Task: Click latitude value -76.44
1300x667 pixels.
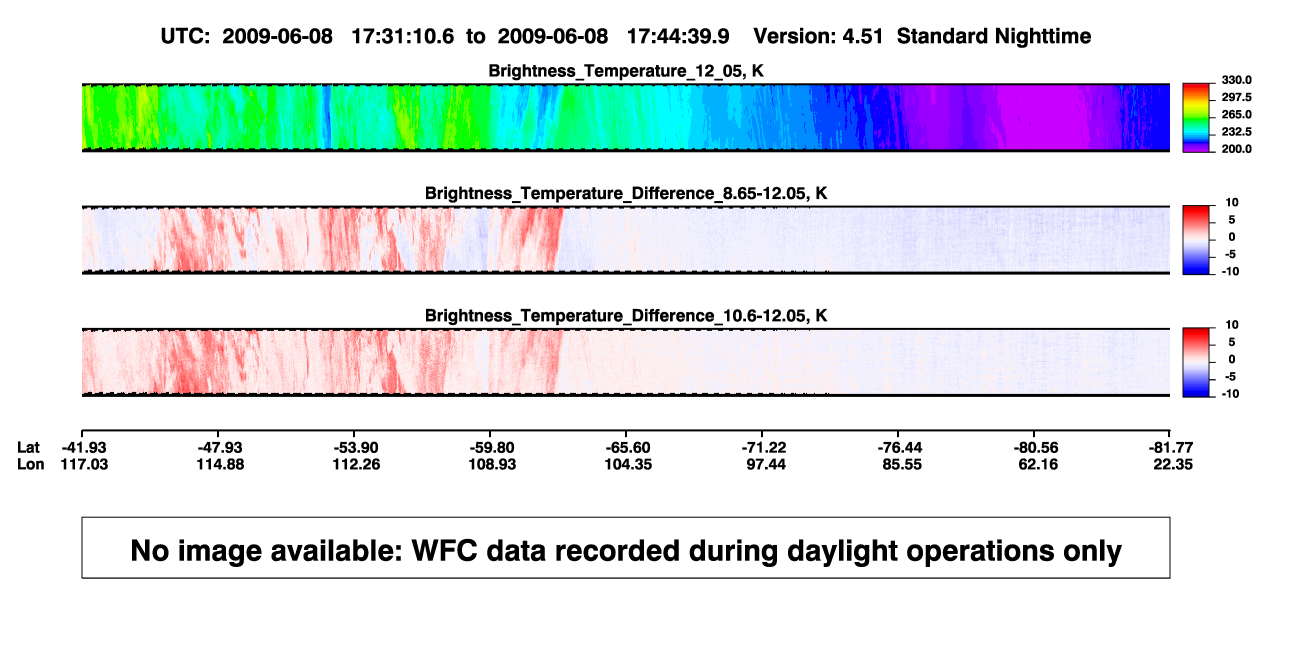Action: pyautogui.click(x=898, y=447)
